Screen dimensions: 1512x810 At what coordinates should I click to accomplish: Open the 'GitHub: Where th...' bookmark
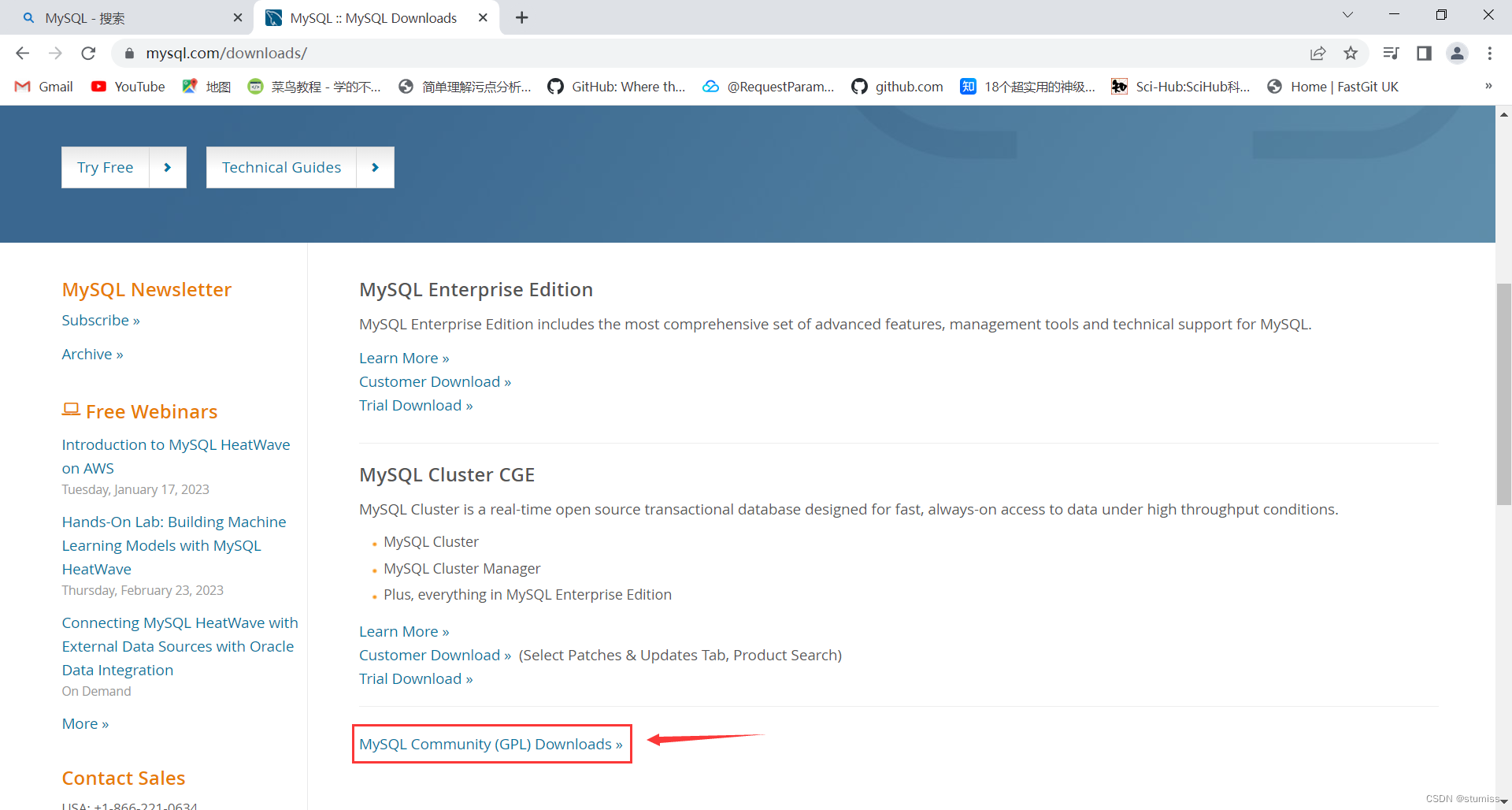[617, 87]
